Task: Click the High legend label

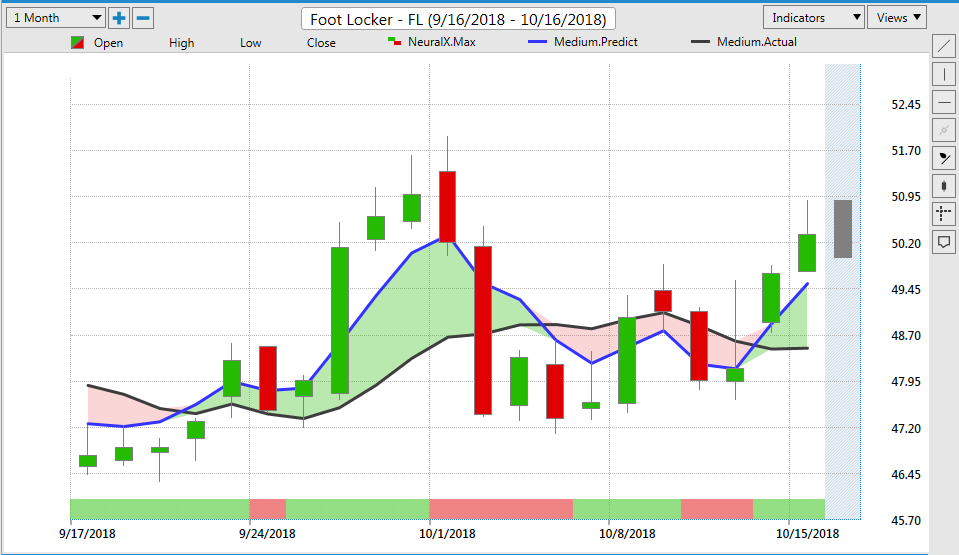Action: [182, 43]
